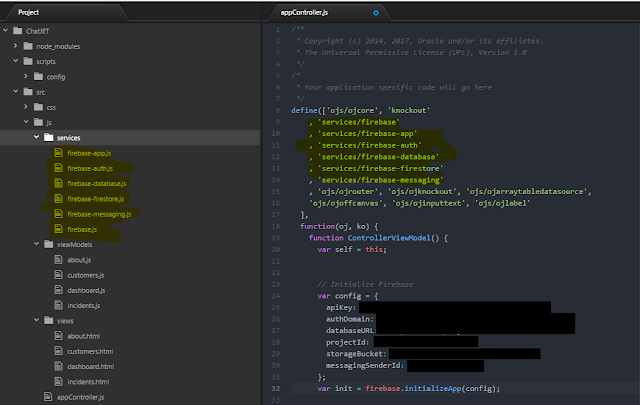Click line number 32 in gutter
Viewport: 640px width, 405px height.
coord(276,388)
